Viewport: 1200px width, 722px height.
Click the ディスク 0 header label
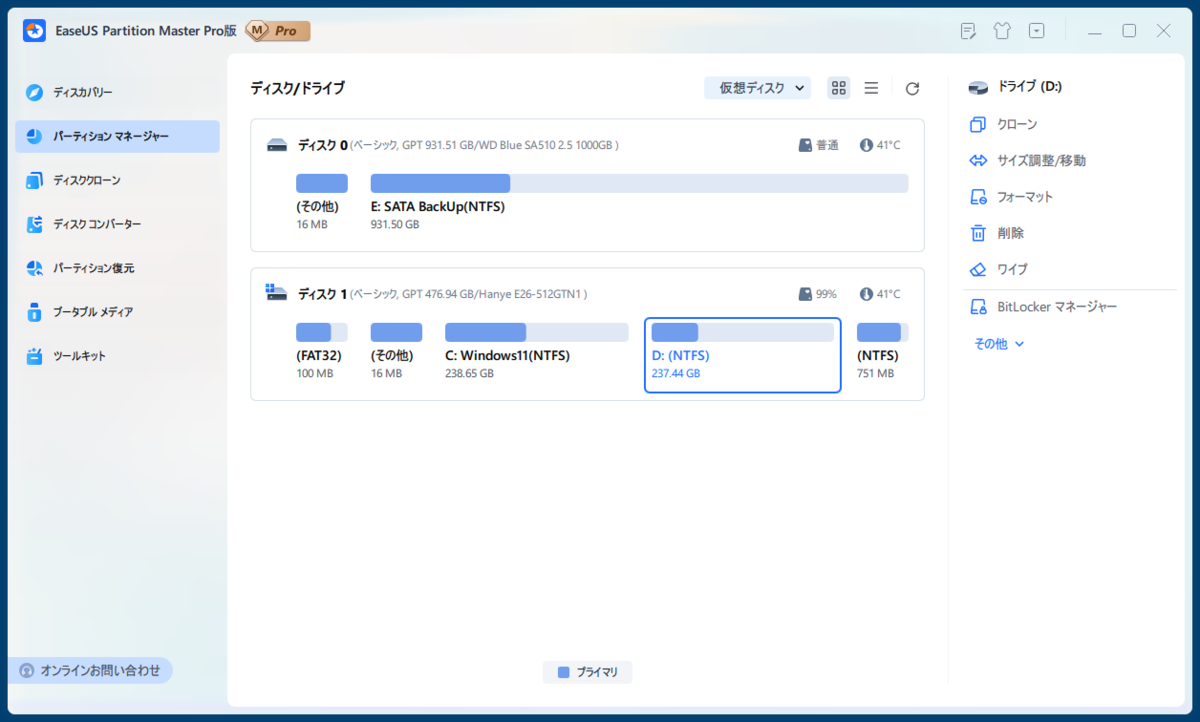click(x=323, y=145)
